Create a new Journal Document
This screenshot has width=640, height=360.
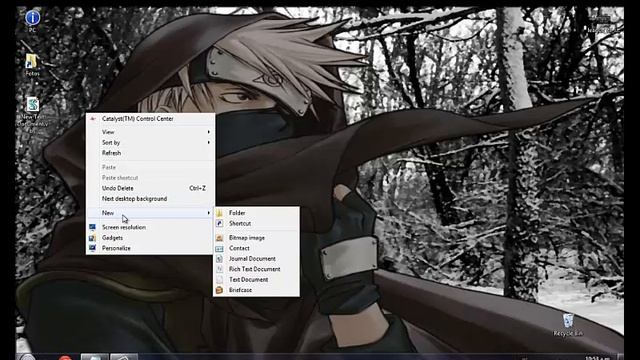256,259
